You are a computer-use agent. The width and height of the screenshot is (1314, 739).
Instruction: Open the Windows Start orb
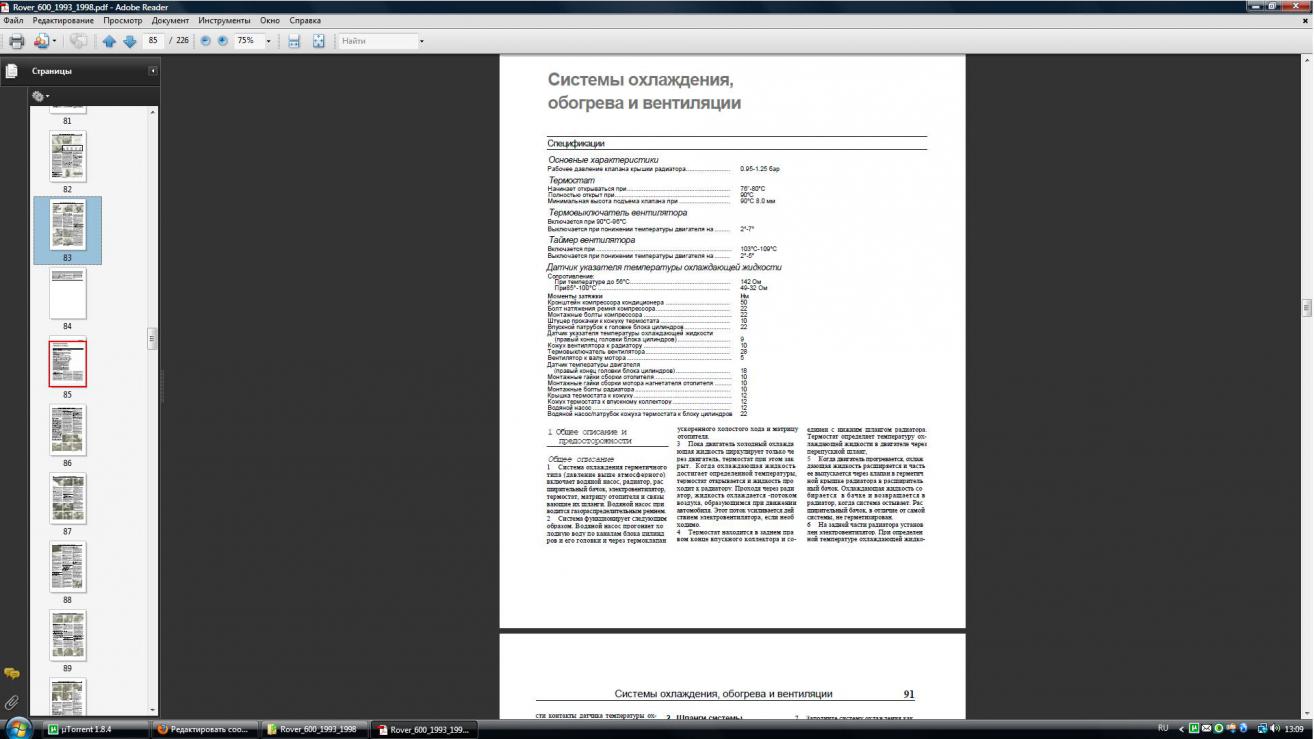[18, 728]
